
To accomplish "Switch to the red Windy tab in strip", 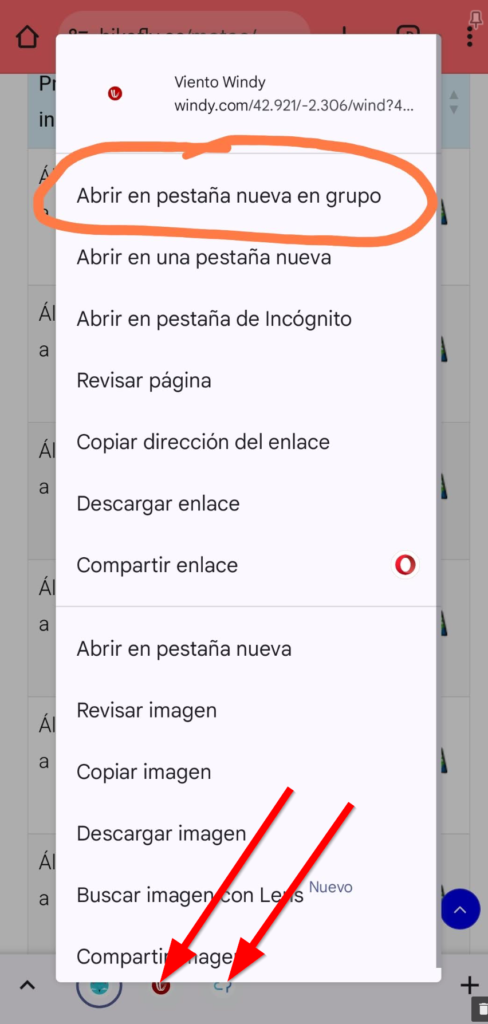I will click(x=161, y=987).
